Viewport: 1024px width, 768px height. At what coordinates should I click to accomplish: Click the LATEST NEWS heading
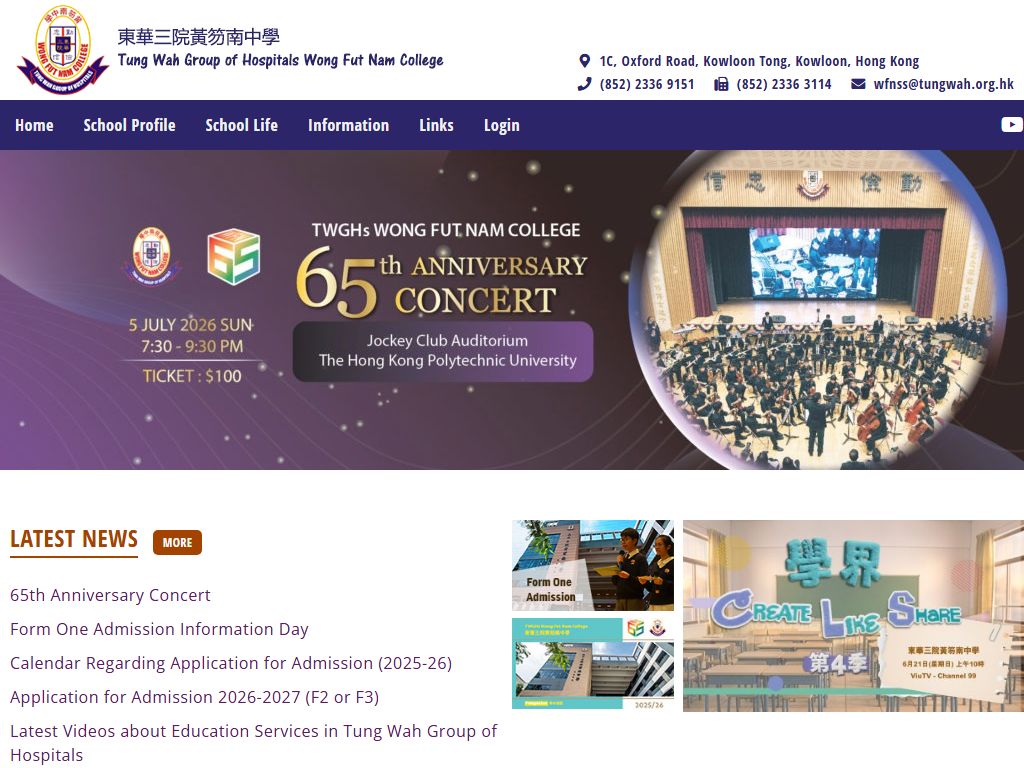[74, 539]
